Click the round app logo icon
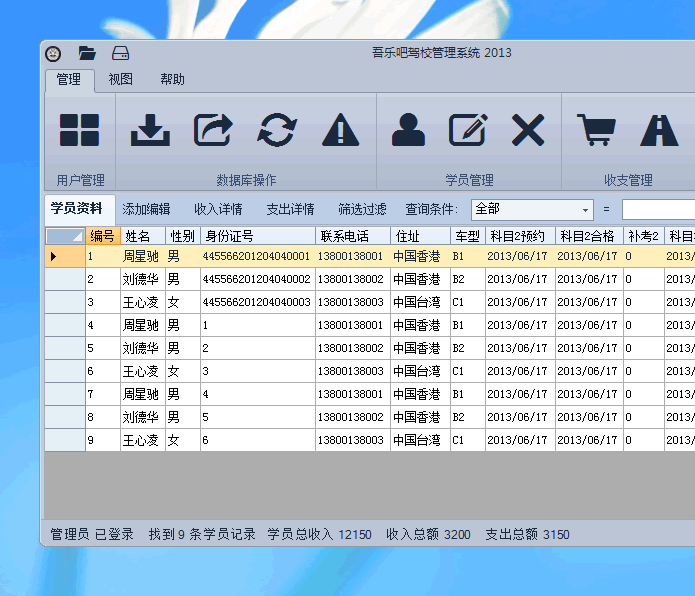 [x=53, y=54]
